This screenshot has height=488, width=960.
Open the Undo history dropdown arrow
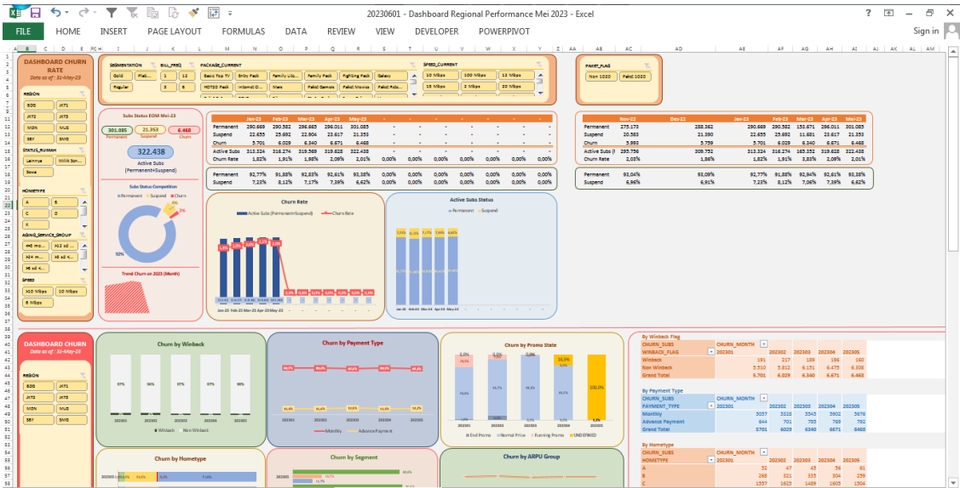click(66, 13)
